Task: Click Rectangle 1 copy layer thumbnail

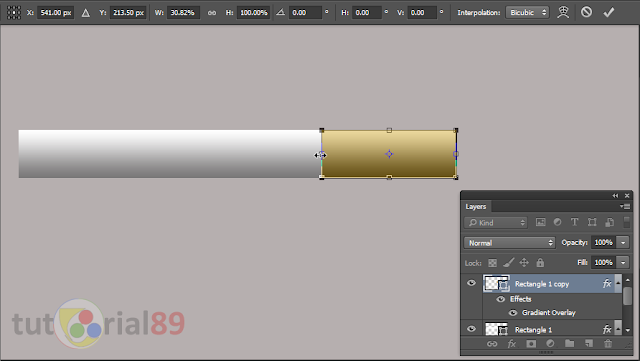Action: [496, 283]
